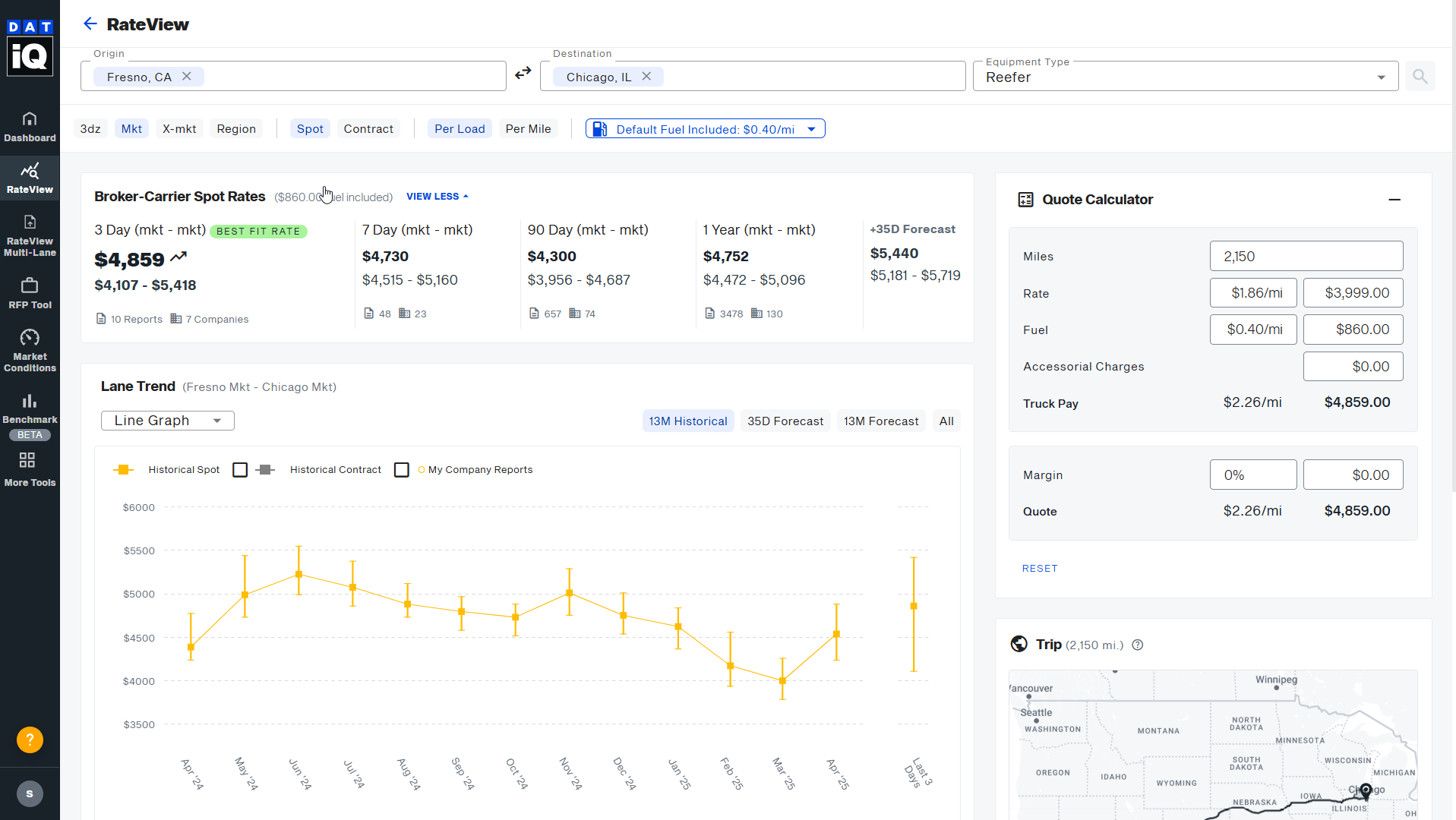The height and width of the screenshot is (820, 1456).
Task: Select the Region geography option
Action: point(236,129)
